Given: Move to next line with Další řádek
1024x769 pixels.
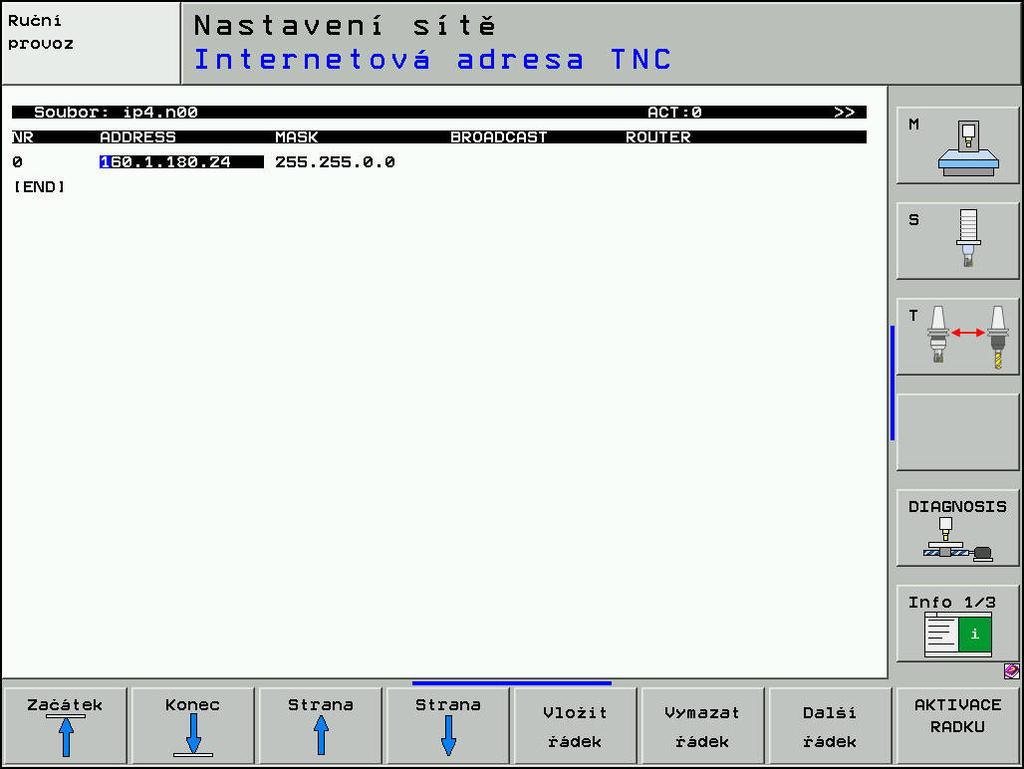Looking at the screenshot, I should [x=830, y=725].
